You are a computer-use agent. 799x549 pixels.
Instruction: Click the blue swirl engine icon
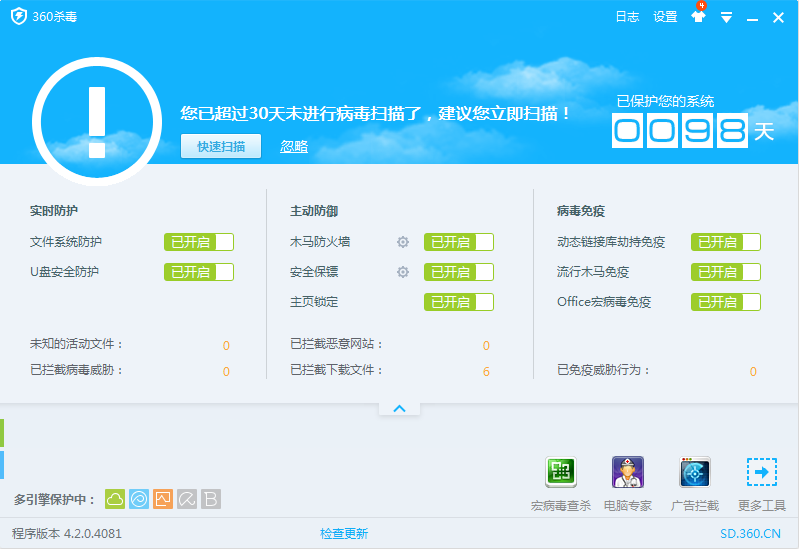click(x=139, y=499)
